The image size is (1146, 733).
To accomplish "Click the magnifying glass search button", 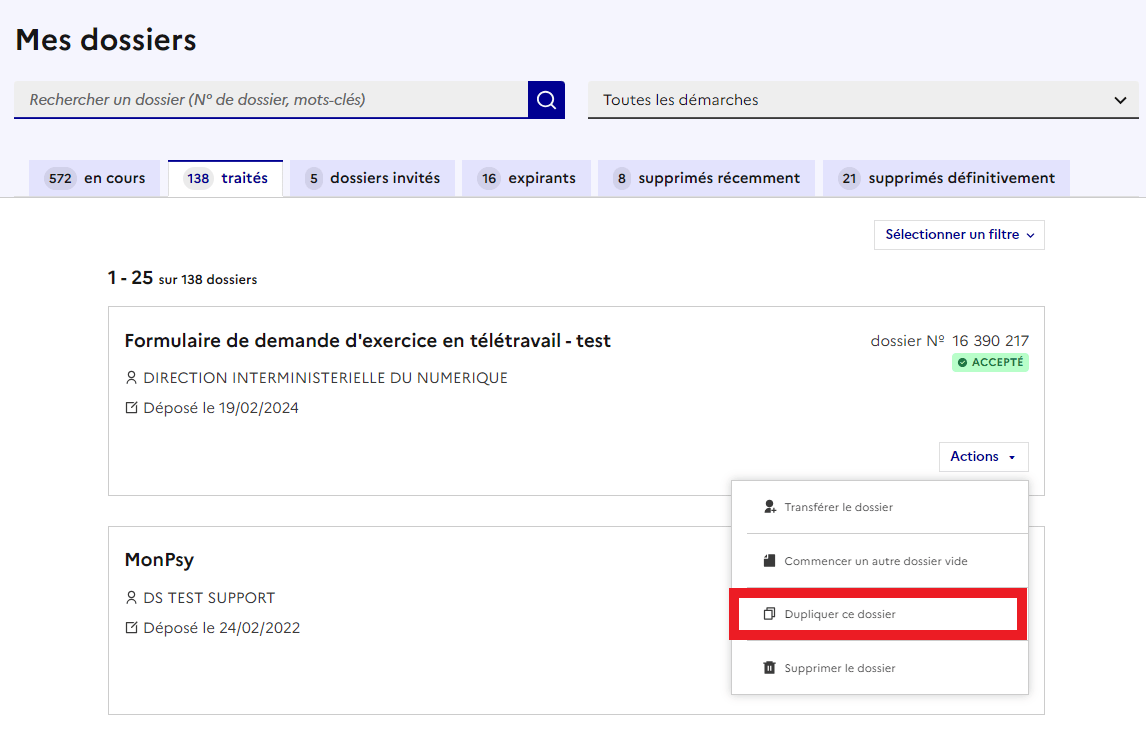I will pos(546,100).
